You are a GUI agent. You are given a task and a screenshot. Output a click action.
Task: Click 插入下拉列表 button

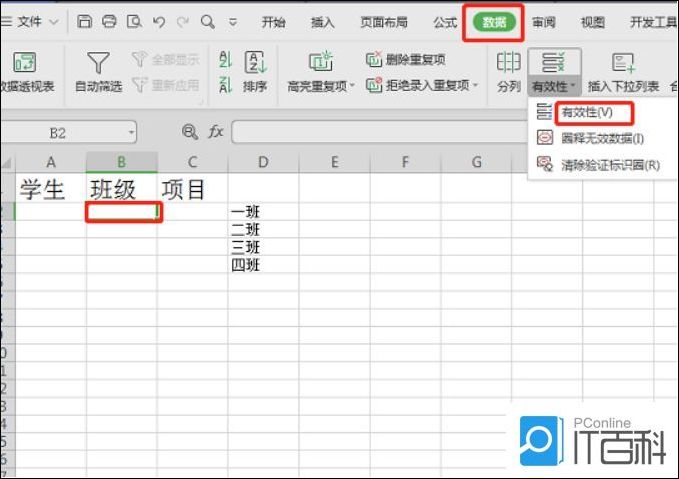coord(623,72)
